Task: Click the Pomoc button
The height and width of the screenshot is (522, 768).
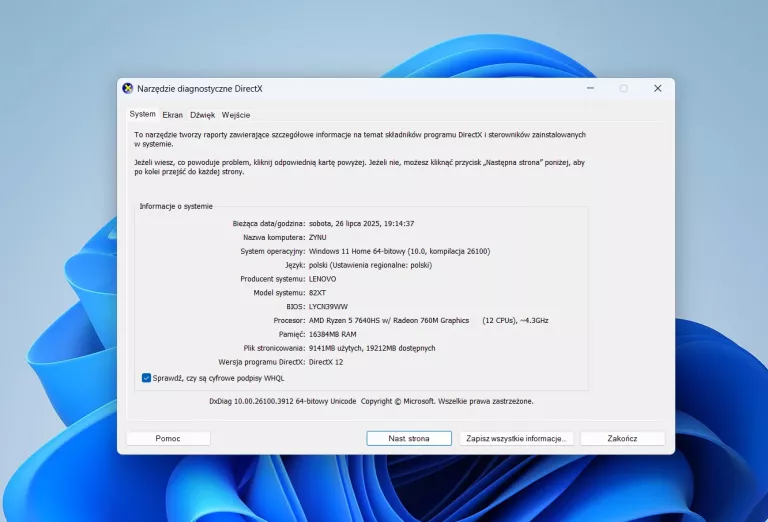Action: pos(168,438)
